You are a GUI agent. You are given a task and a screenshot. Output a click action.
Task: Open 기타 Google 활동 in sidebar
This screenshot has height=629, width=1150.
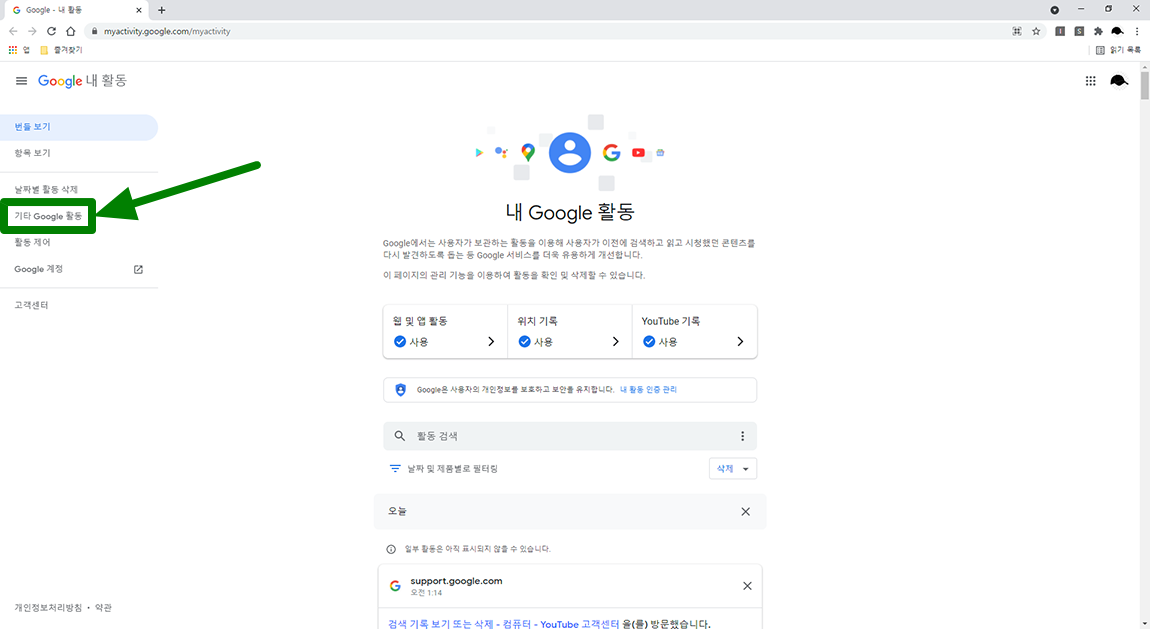(48, 216)
